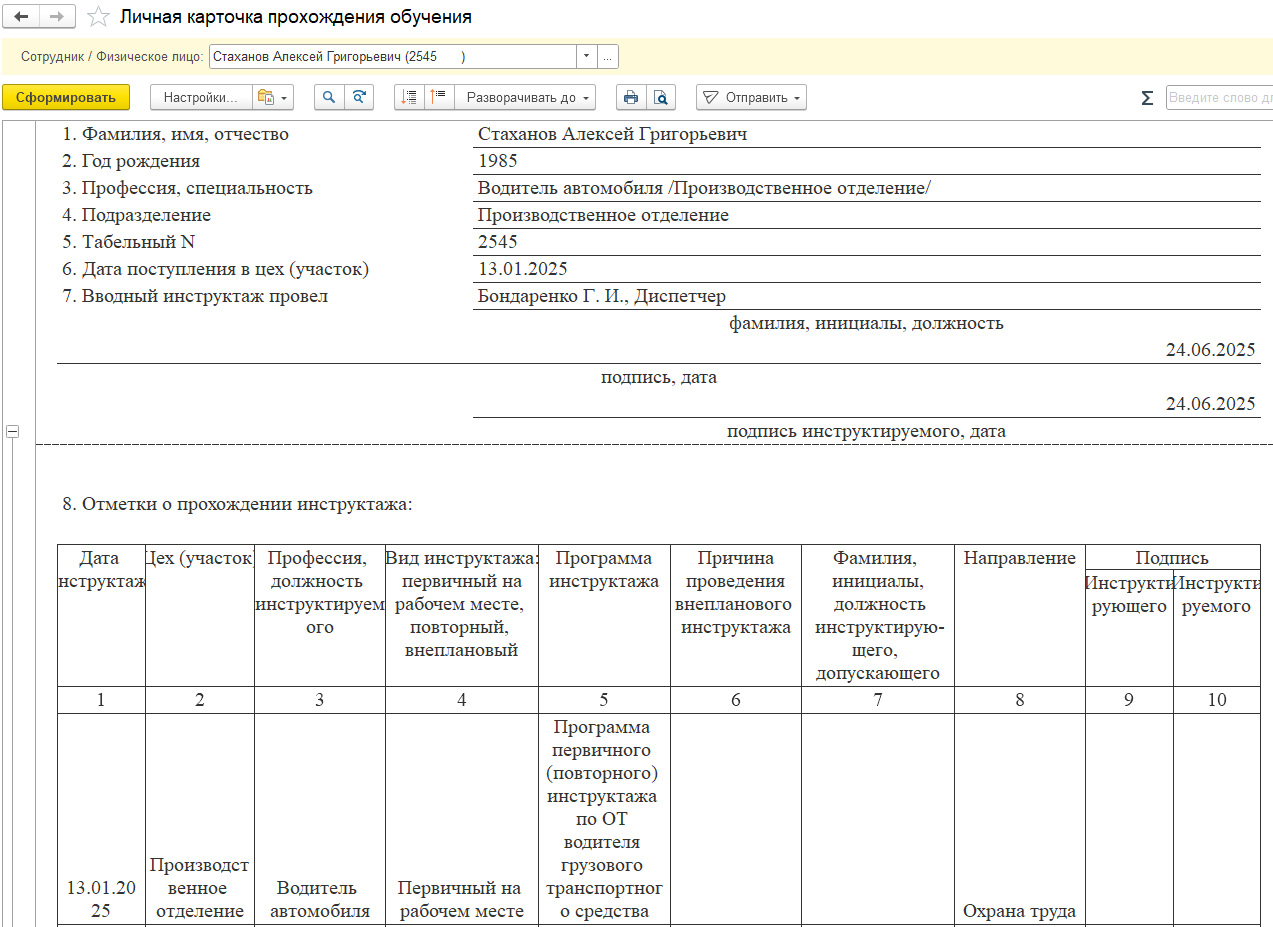Open the find magnifier tool
Screen dimensions: 1273x927
point(329,97)
